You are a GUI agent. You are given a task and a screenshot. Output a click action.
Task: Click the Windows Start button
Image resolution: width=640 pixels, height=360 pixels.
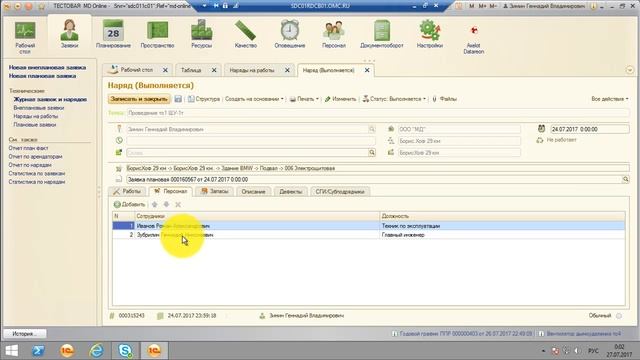11,350
